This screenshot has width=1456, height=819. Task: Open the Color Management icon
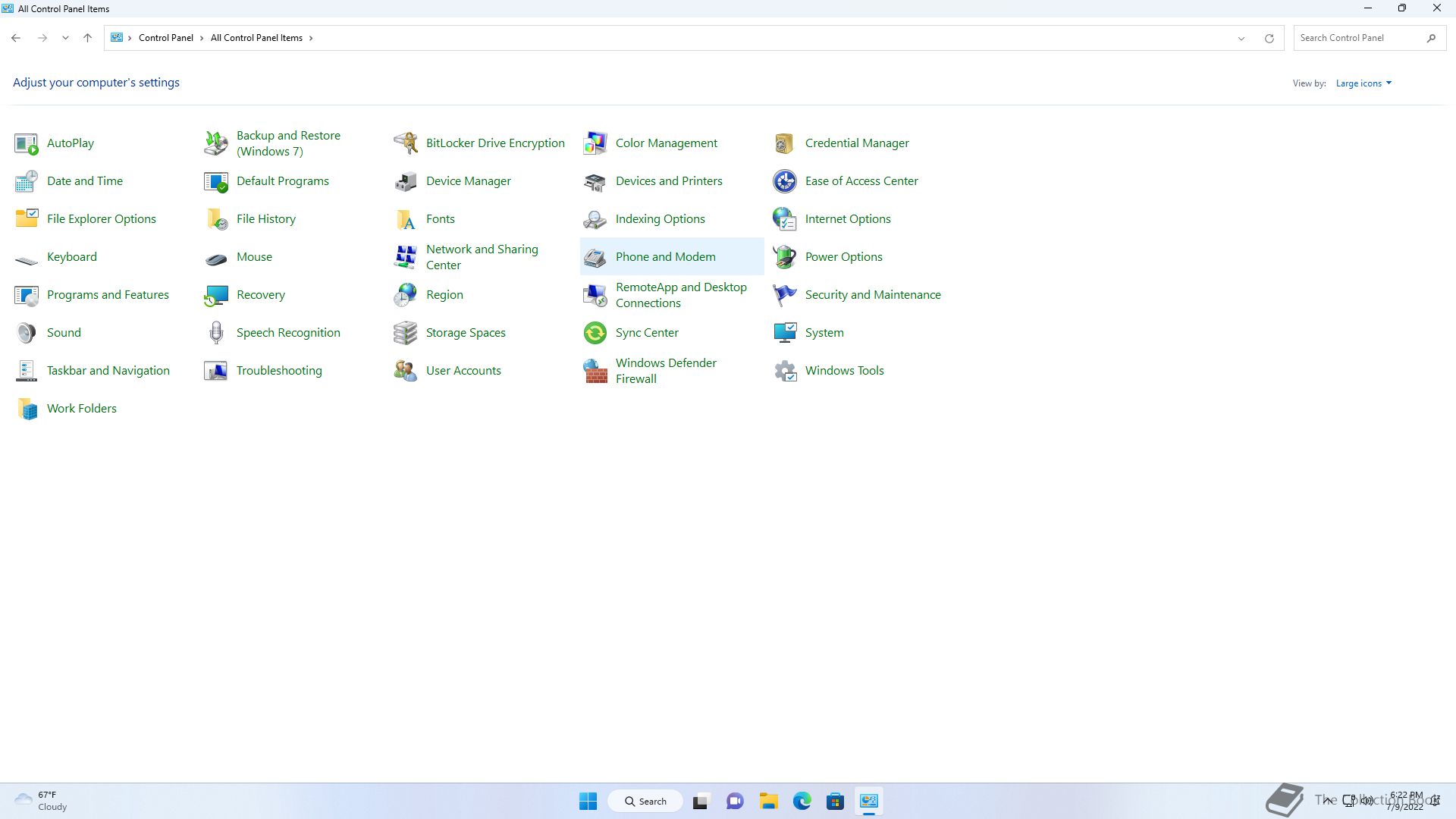point(595,143)
